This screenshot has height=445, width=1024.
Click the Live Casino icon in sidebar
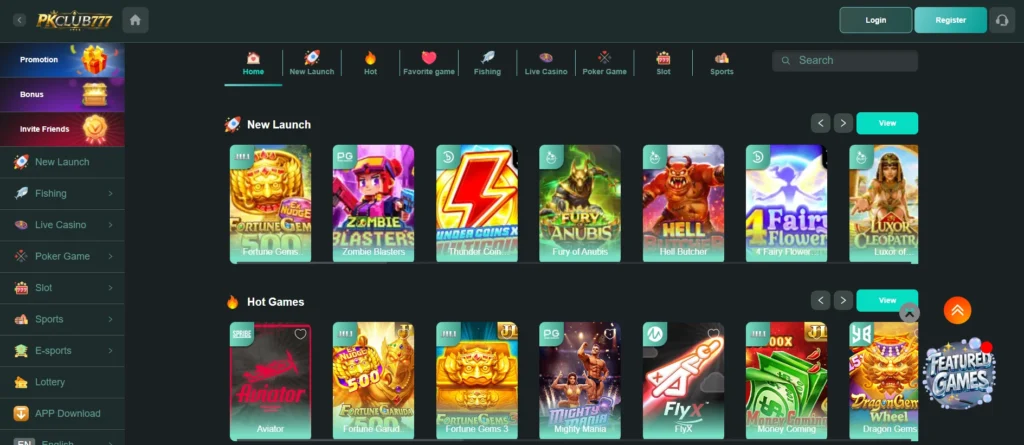tap(21, 225)
